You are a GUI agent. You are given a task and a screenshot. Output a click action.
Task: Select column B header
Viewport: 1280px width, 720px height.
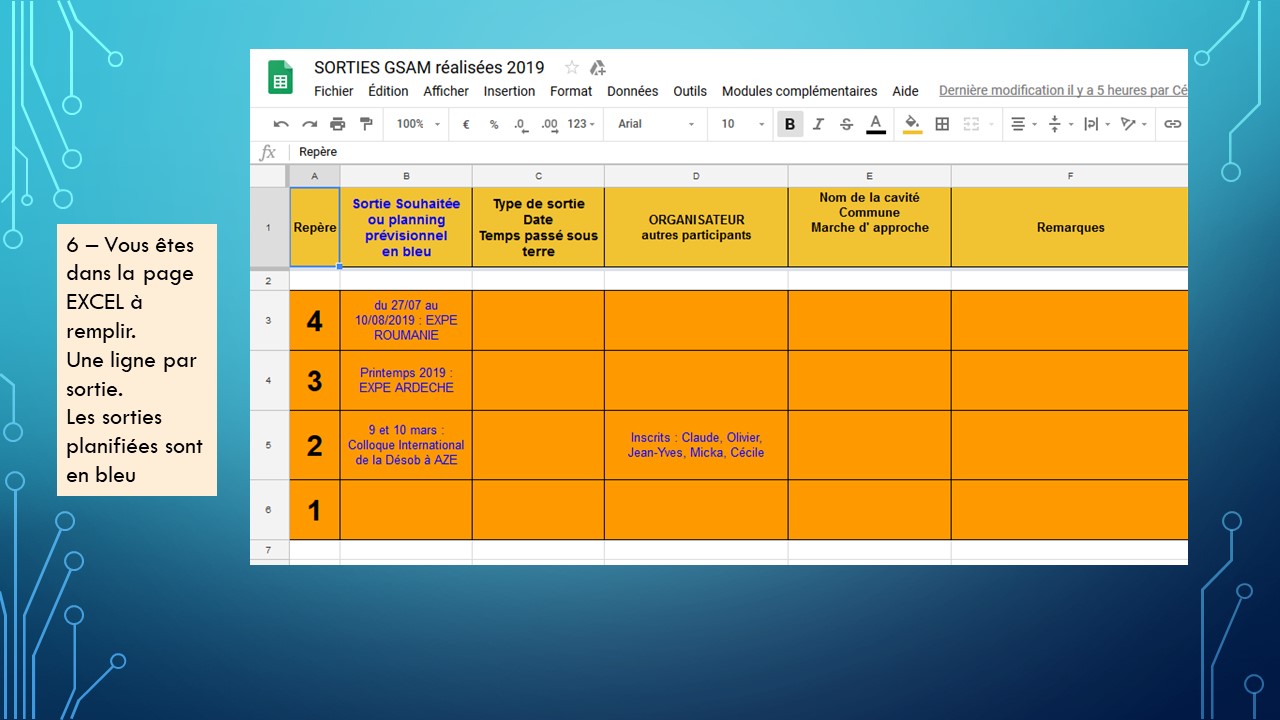pos(406,176)
